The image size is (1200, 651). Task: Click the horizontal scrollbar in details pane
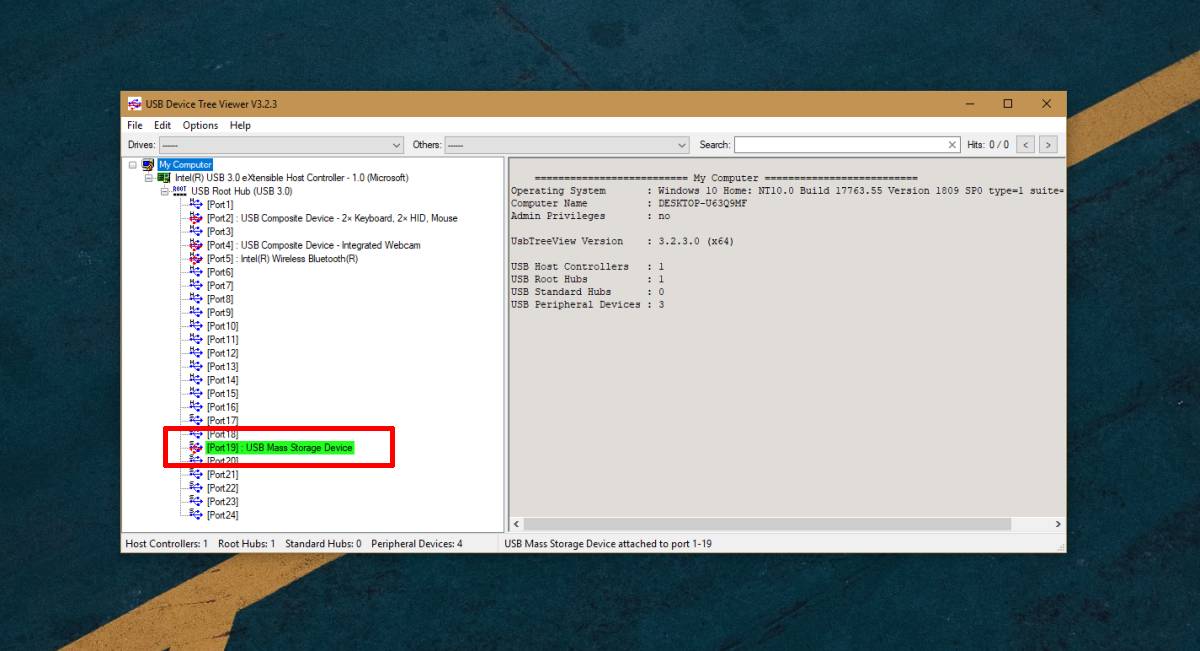767,524
